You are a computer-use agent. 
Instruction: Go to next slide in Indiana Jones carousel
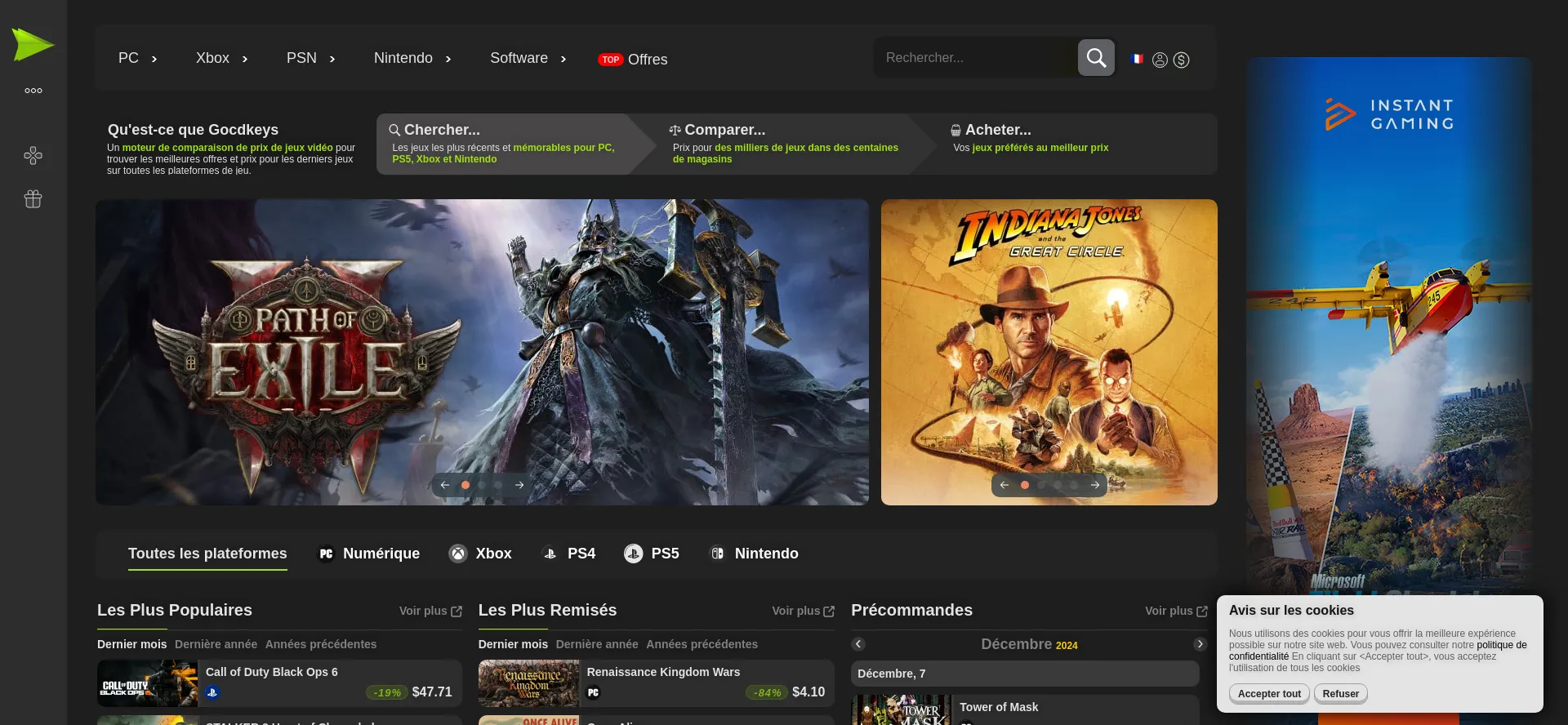(1094, 485)
